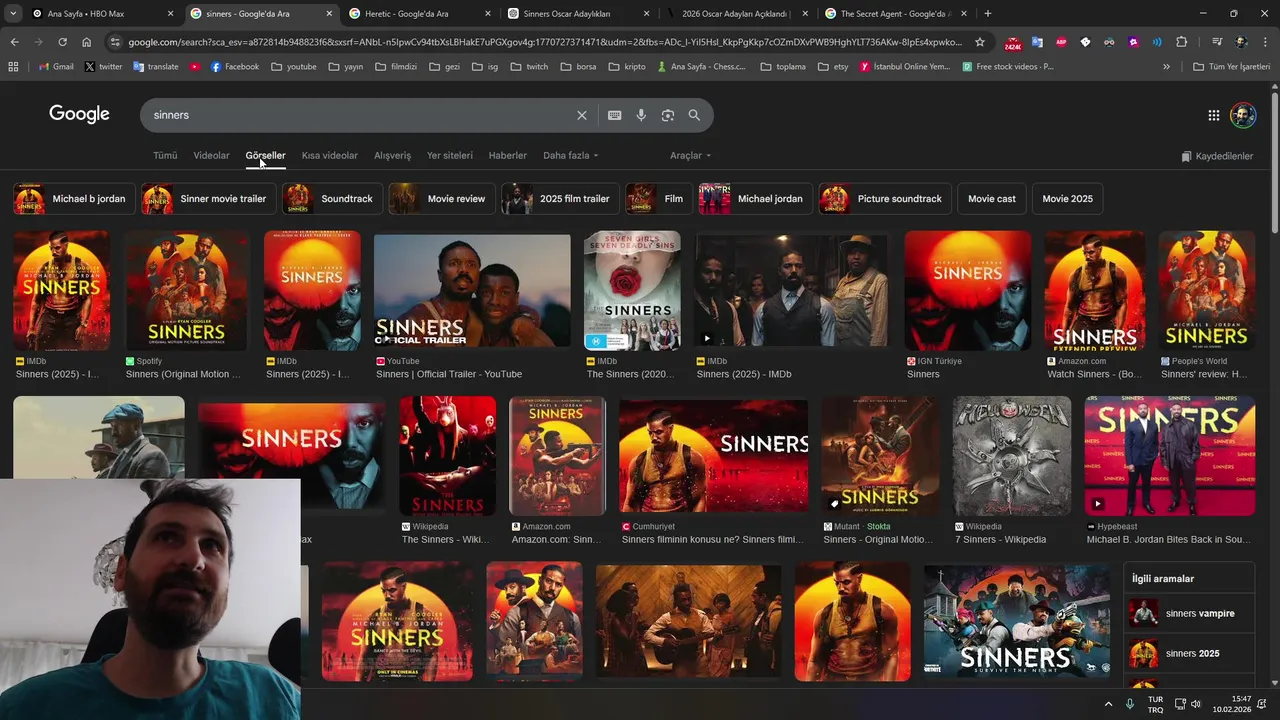Switch to the Alışveriş tab
The image size is (1280, 720).
pos(392,156)
